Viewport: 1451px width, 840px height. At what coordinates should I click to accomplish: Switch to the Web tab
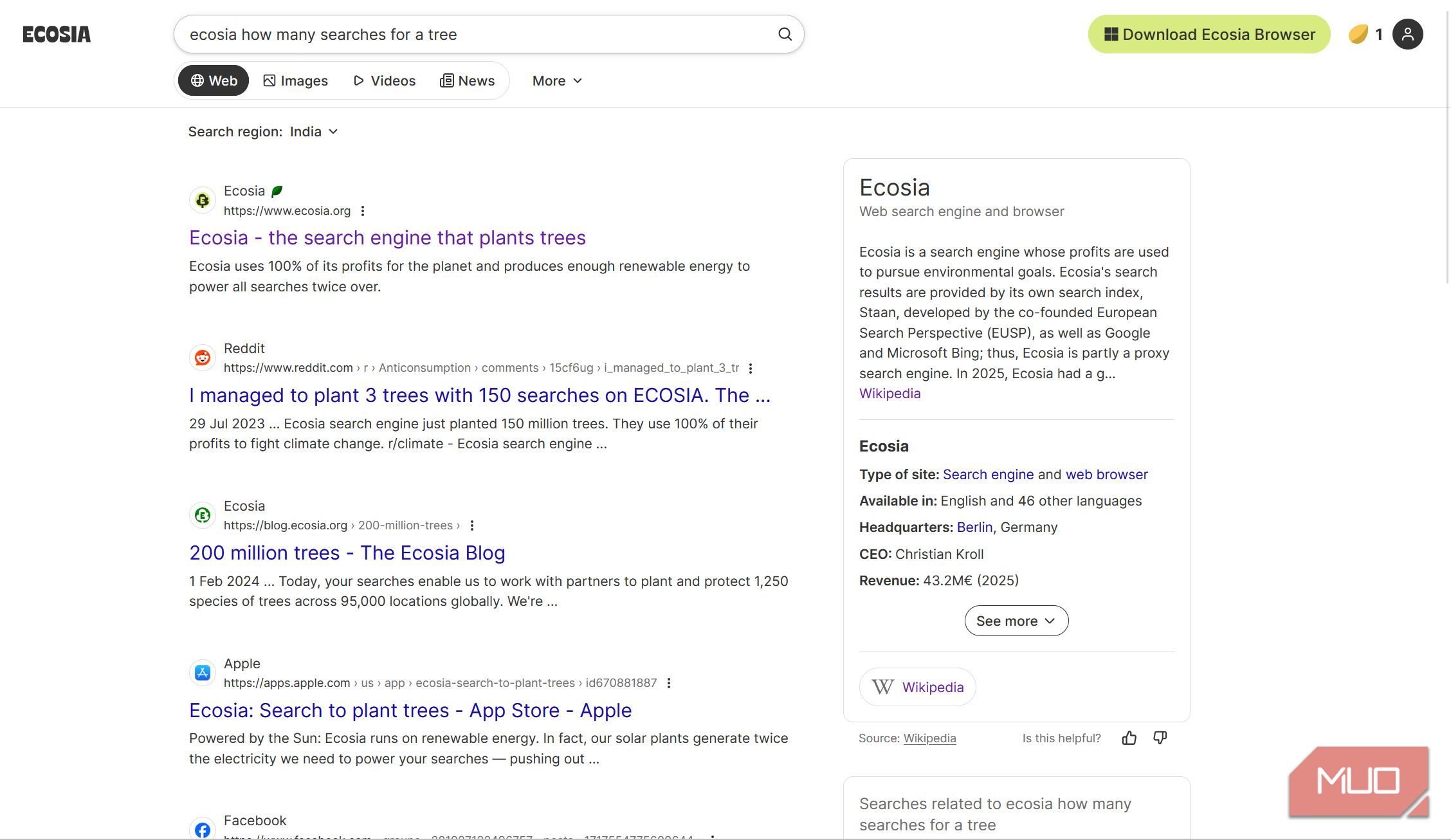tap(214, 80)
